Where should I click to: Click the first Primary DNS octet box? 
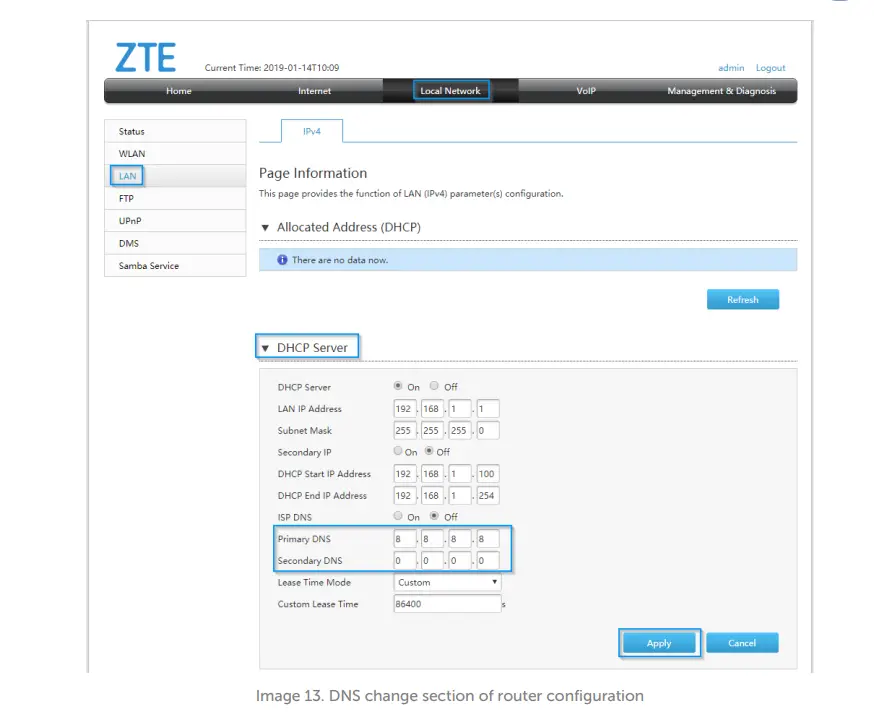[403, 538]
